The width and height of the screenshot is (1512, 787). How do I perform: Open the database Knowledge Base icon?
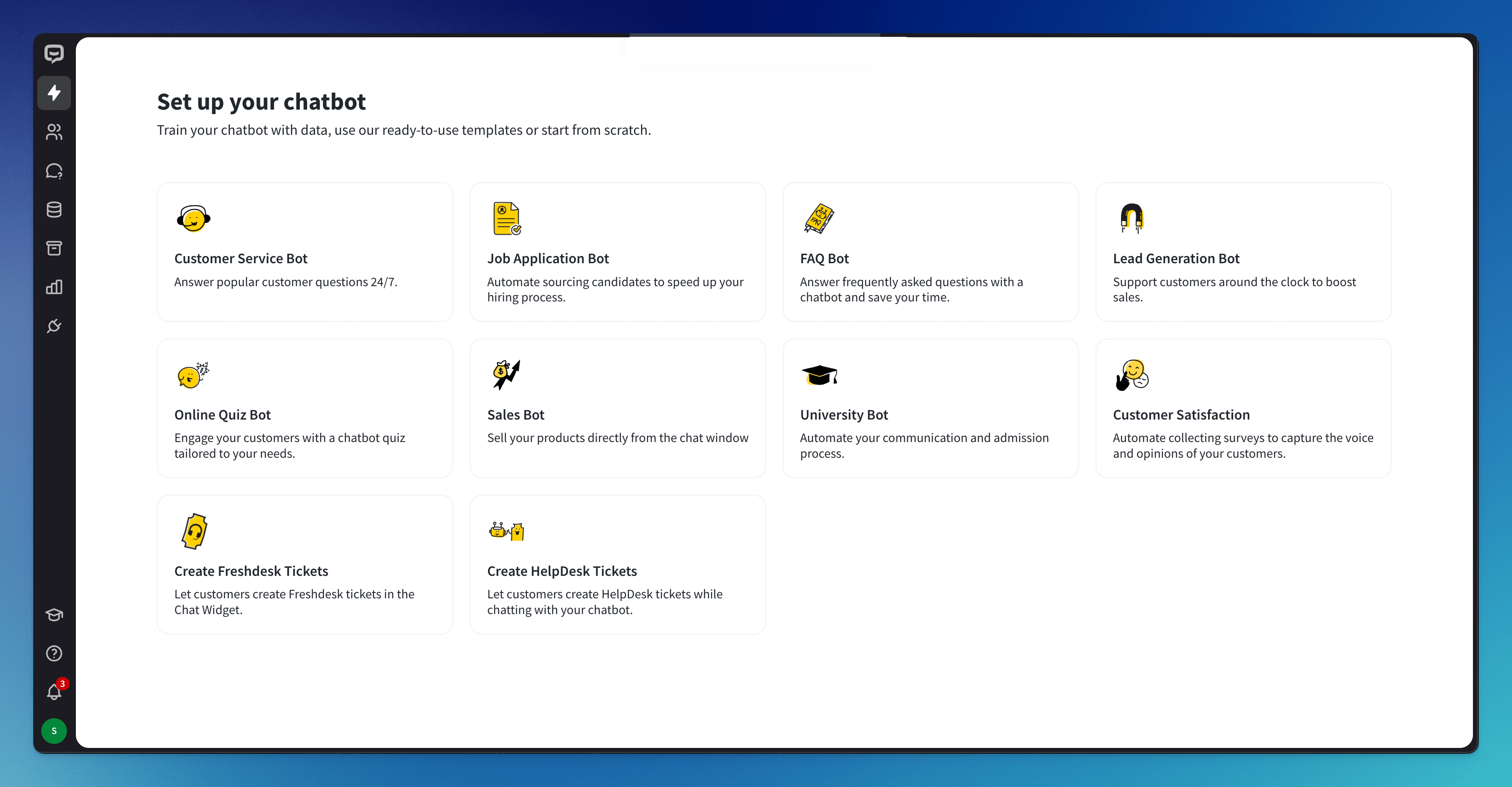(x=54, y=210)
